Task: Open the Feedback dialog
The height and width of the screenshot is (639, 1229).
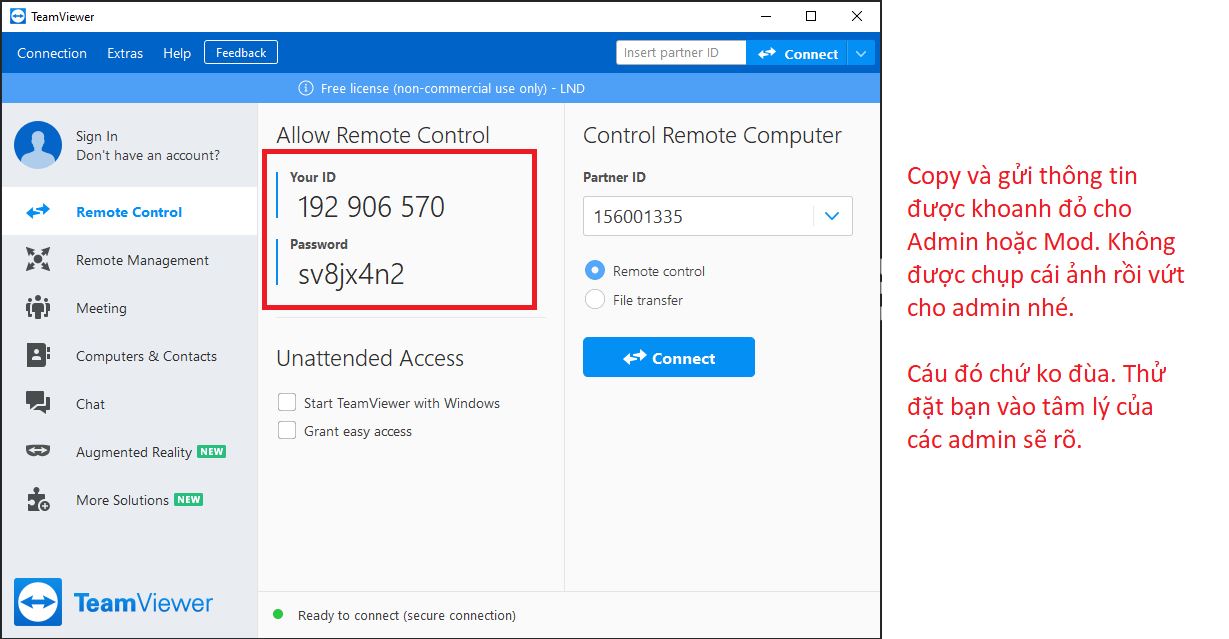Action: click(x=240, y=51)
